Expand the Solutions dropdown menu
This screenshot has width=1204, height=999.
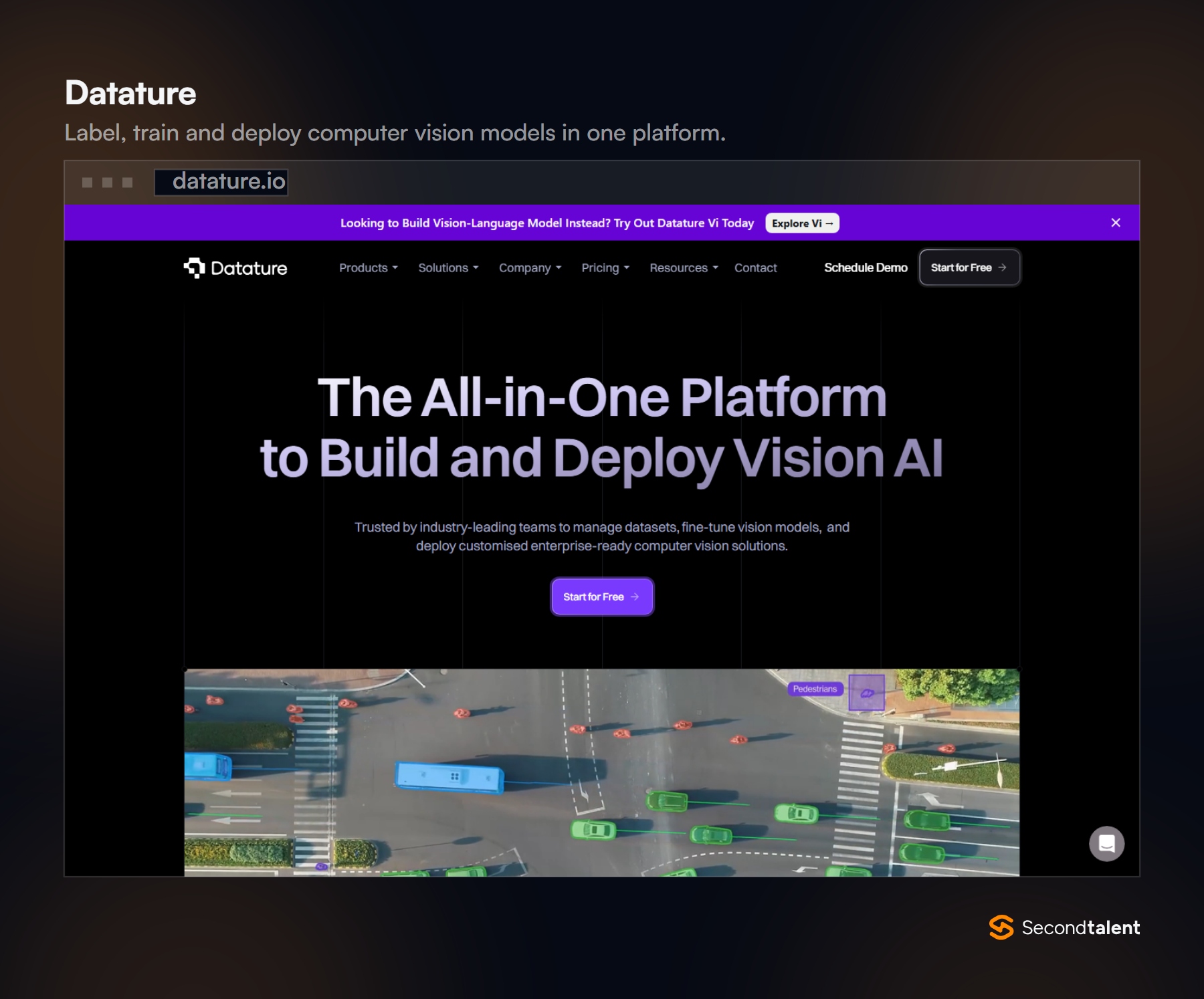click(x=448, y=268)
